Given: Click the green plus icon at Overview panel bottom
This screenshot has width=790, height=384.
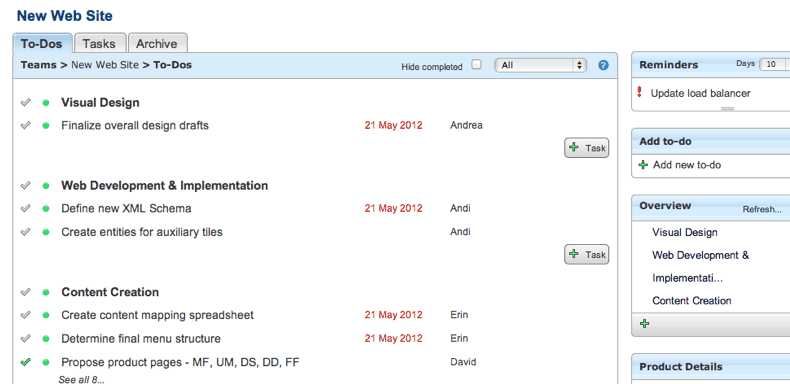Looking at the screenshot, I should pyautogui.click(x=643, y=324).
